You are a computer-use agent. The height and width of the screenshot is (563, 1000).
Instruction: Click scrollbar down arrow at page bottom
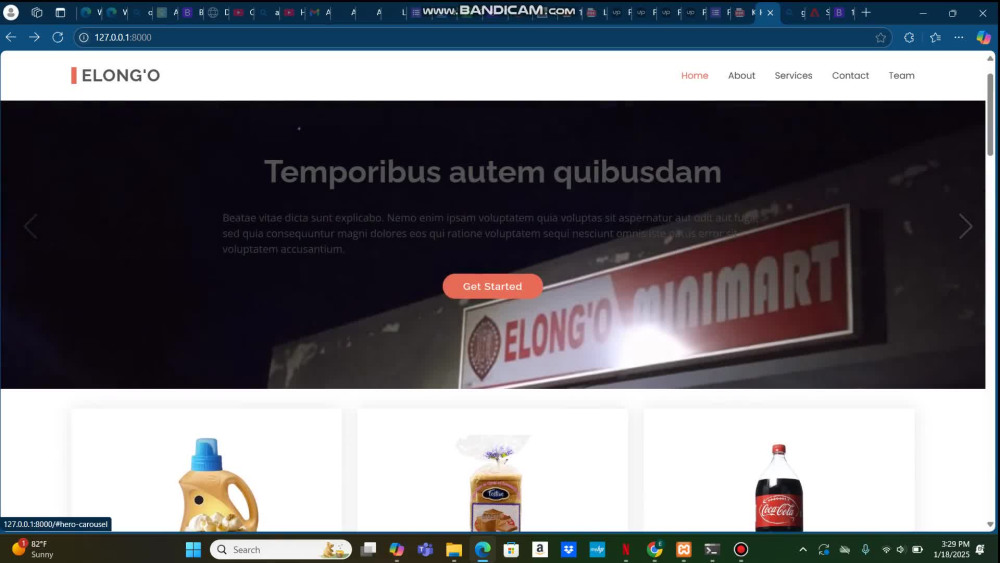990,525
